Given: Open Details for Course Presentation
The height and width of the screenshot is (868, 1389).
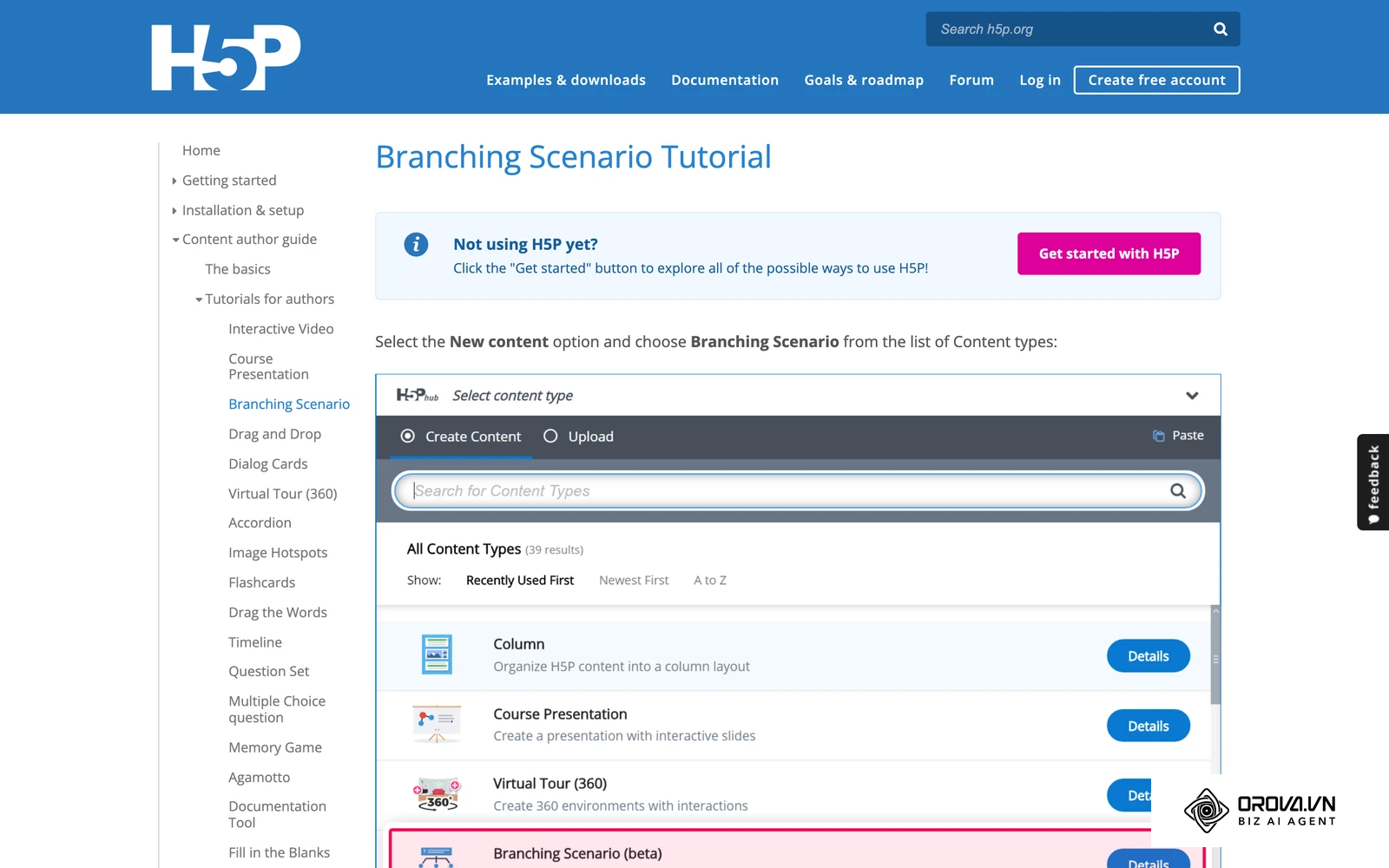Looking at the screenshot, I should click(x=1148, y=726).
